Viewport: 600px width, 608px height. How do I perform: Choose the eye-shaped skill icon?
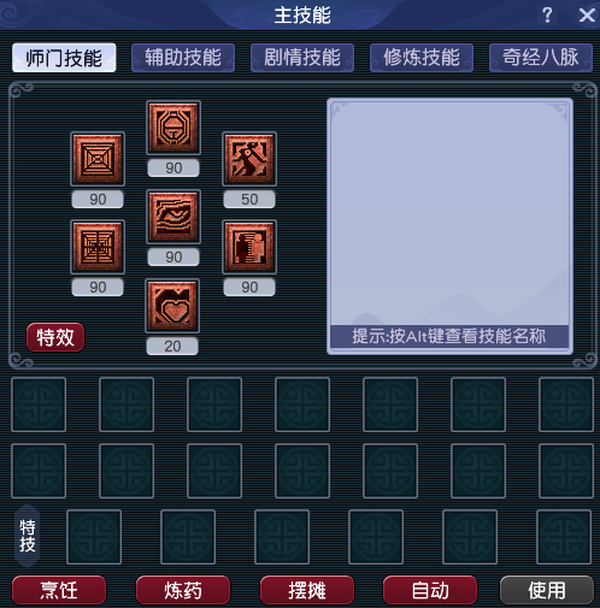point(173,217)
